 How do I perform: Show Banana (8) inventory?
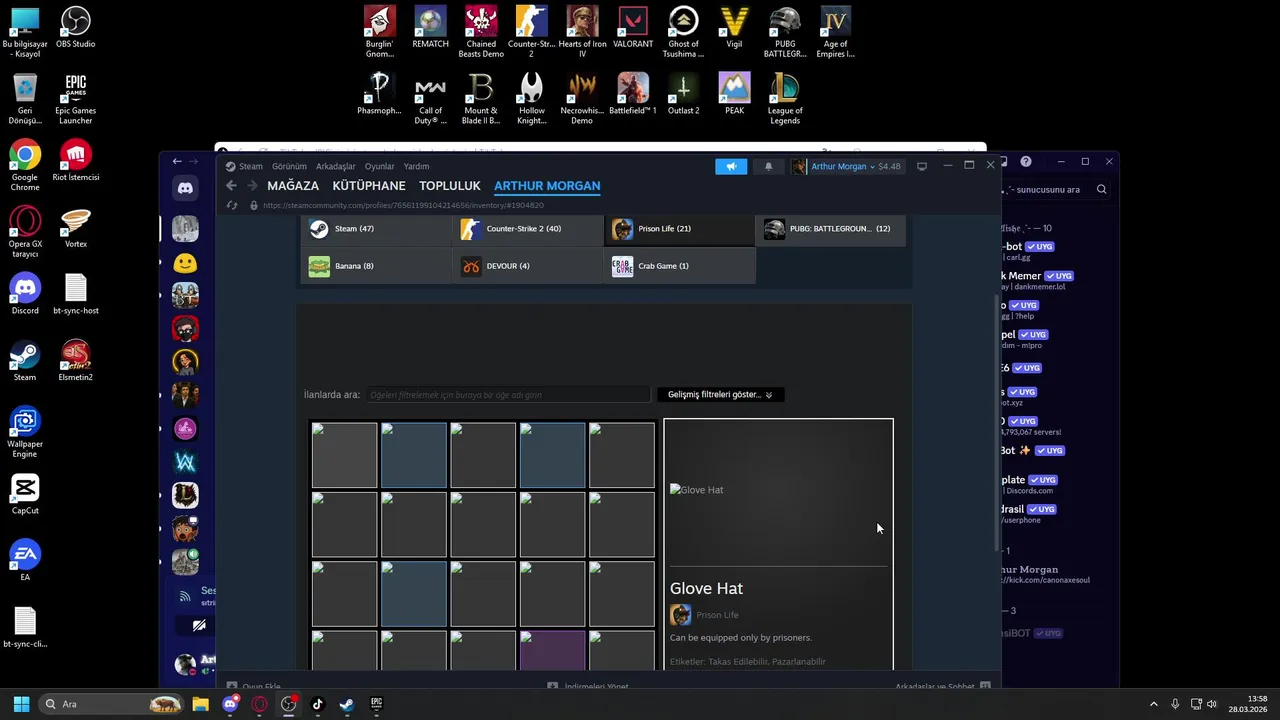[378, 266]
